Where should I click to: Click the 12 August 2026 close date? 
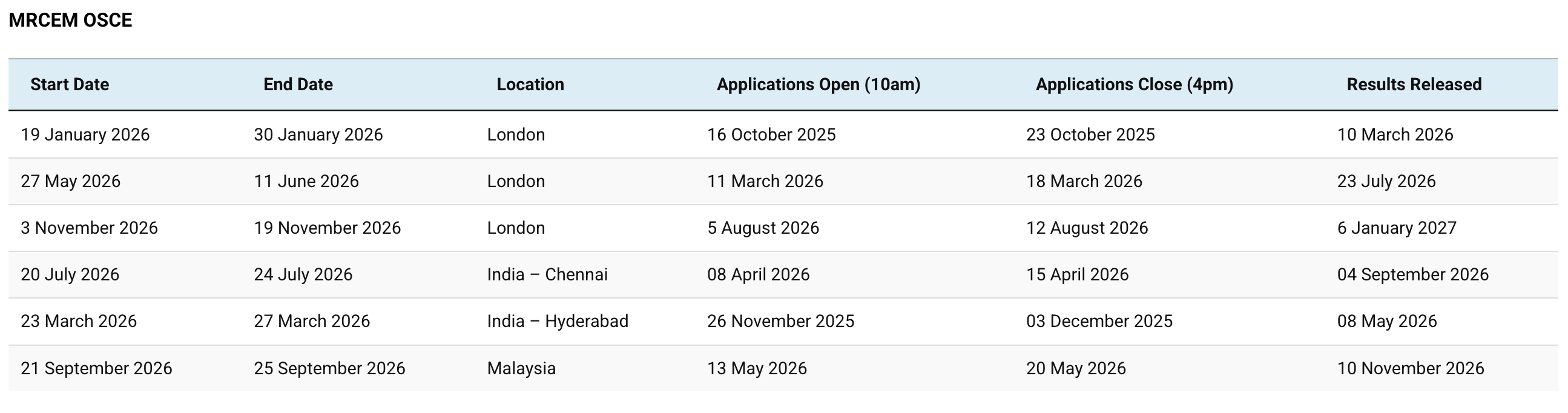click(x=1087, y=228)
